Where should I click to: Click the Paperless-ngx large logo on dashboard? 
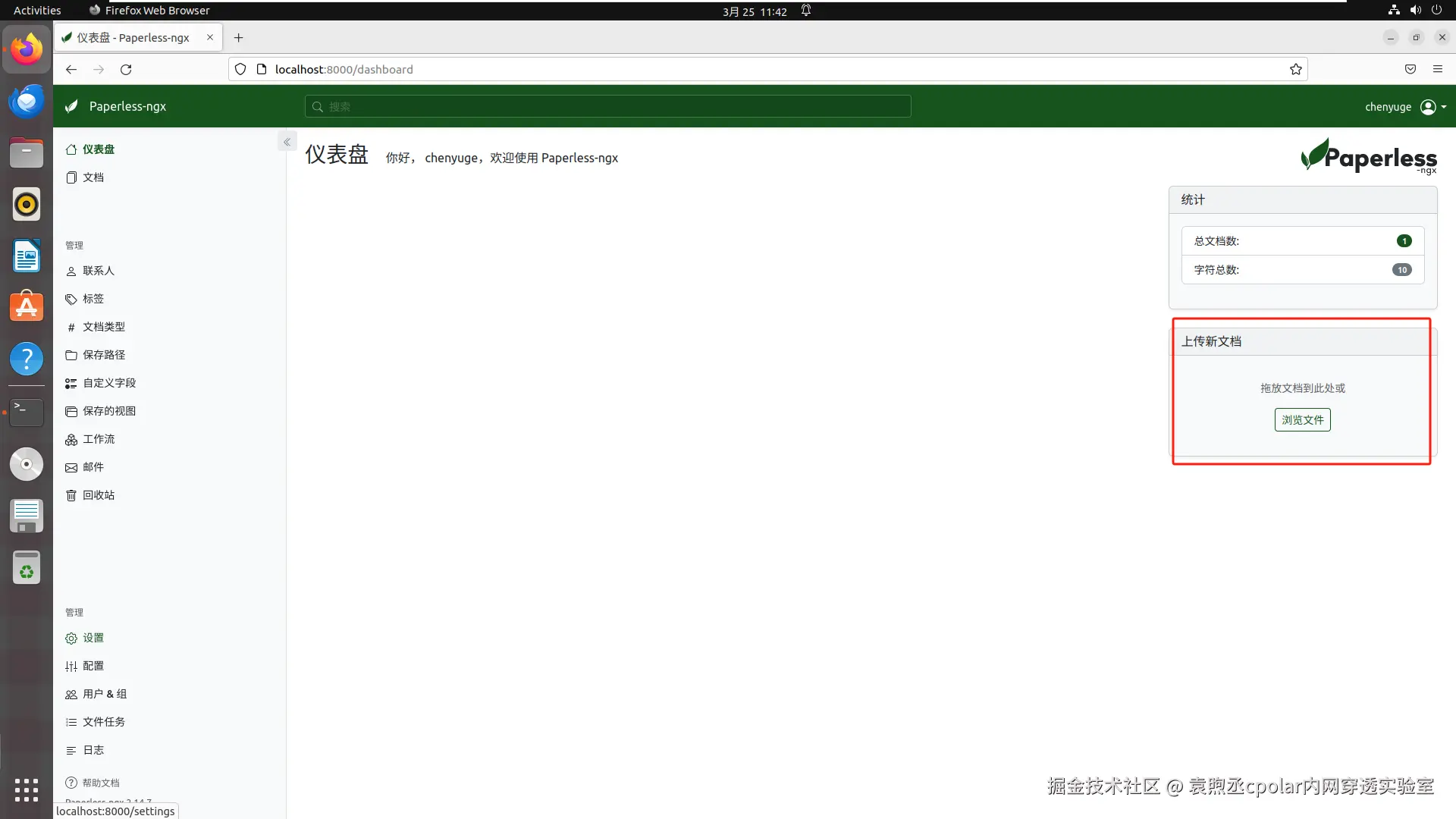coord(1369,156)
